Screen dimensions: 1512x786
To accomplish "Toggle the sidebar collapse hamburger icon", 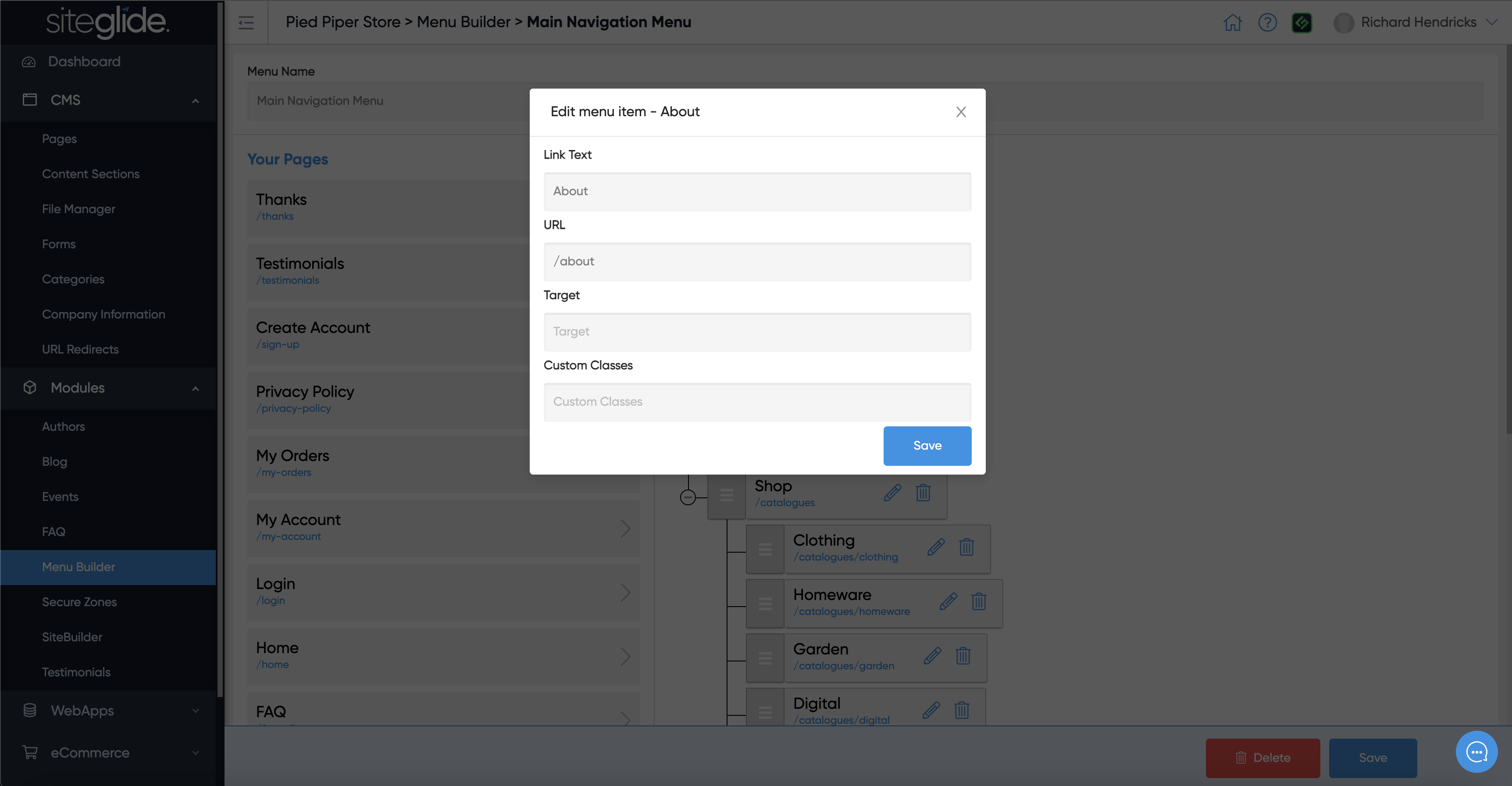I will [x=246, y=22].
